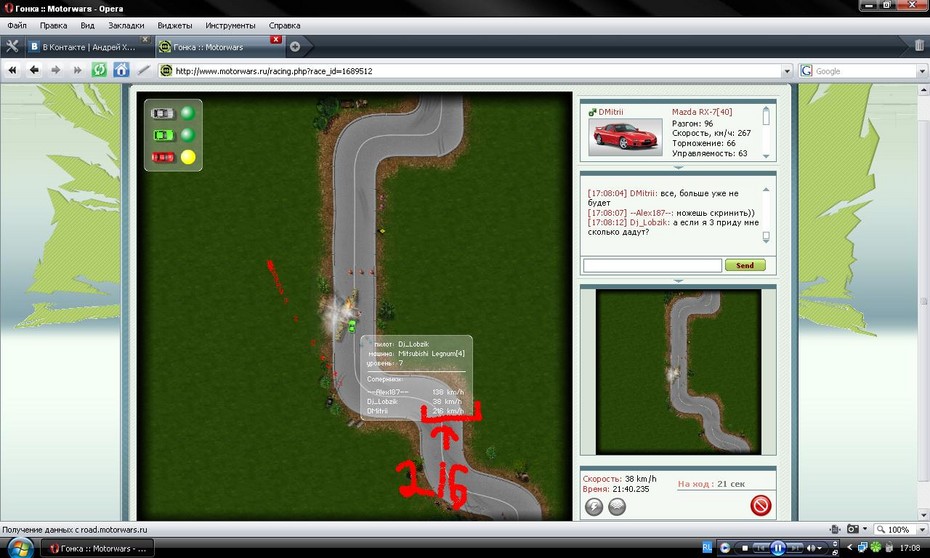Image resolution: width=930 pixels, height=558 pixels.
Task: Click the lightning nitro button
Action: (x=594, y=506)
